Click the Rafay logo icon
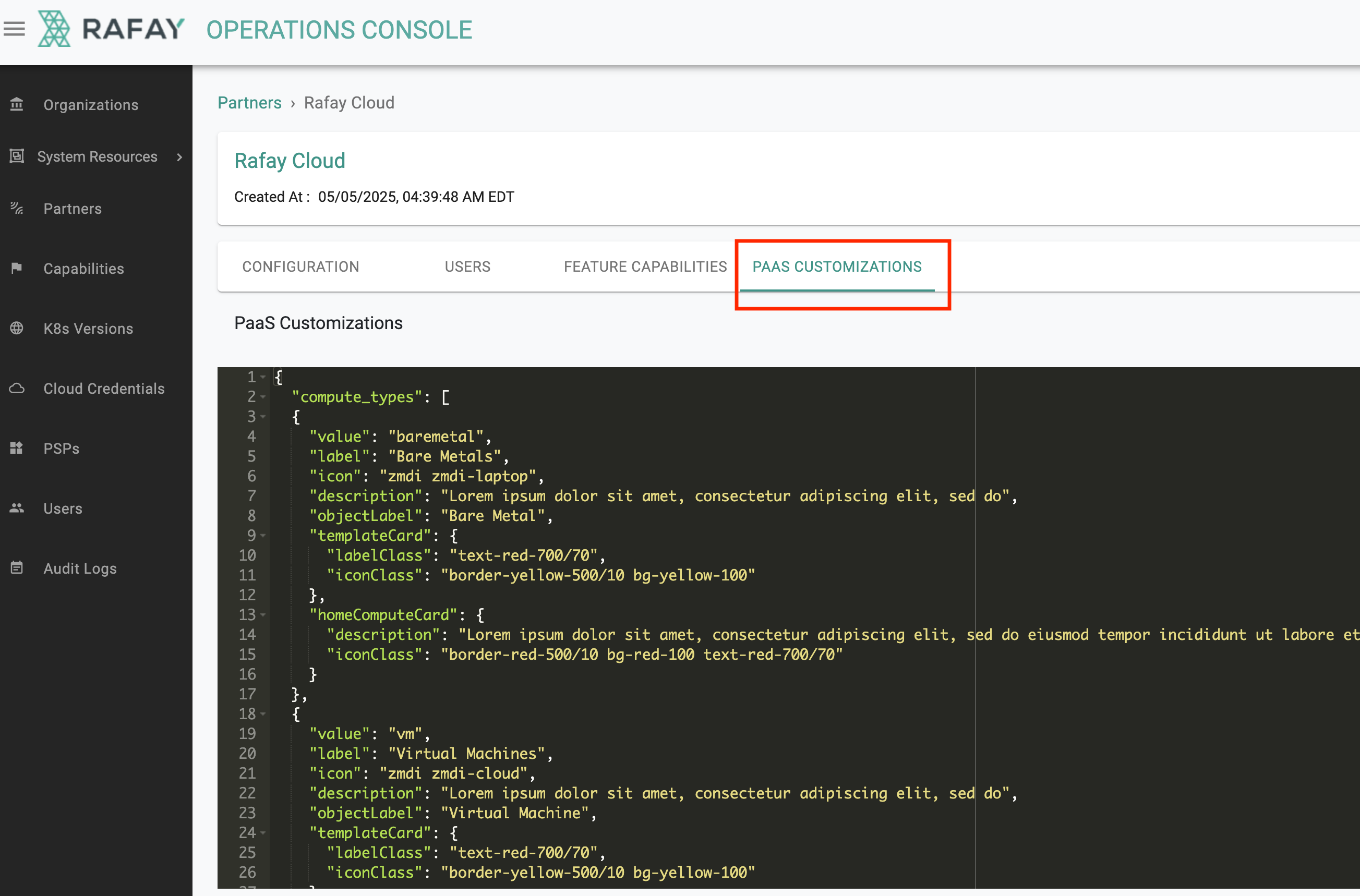 coord(54,29)
